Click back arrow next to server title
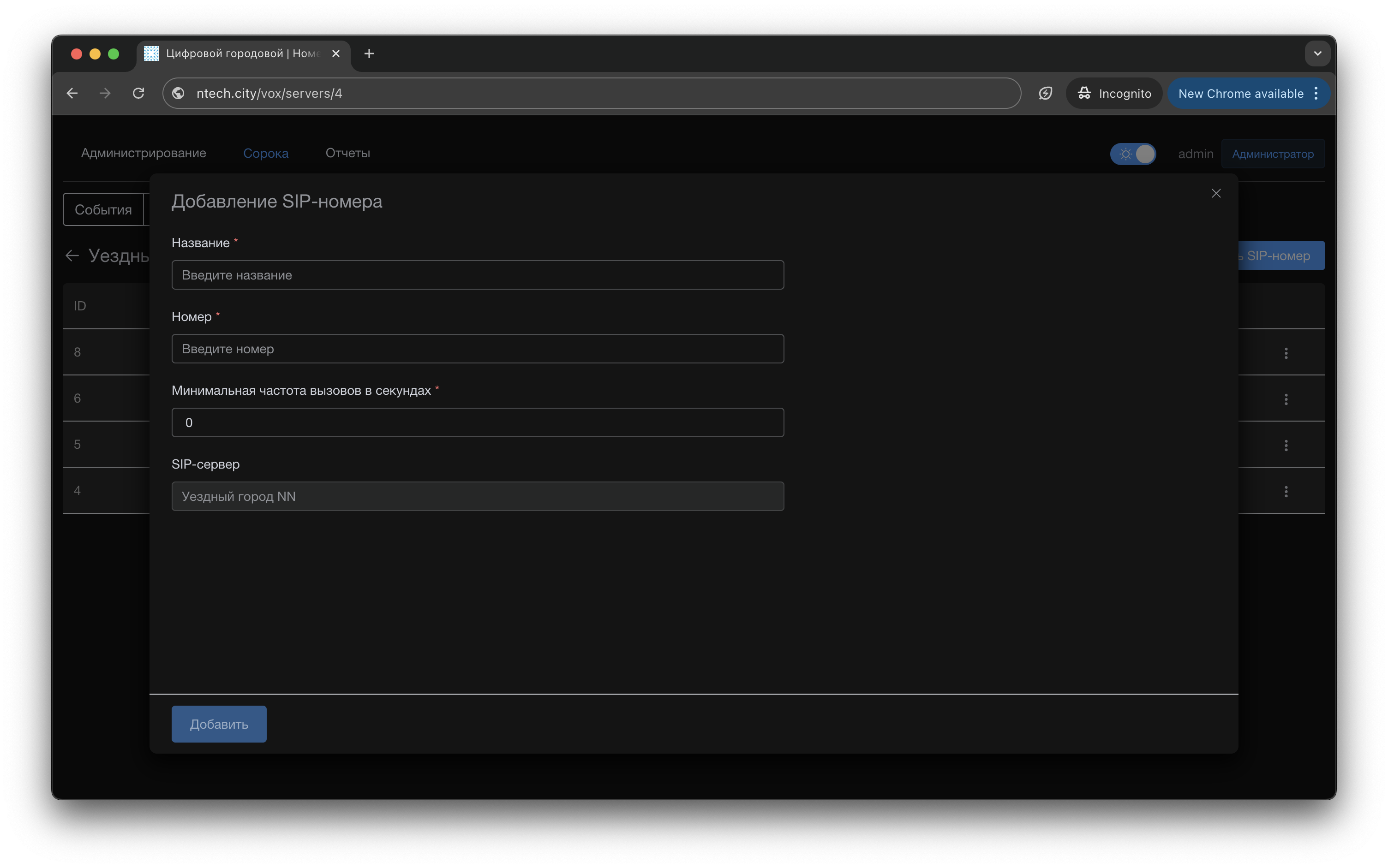The image size is (1388, 868). (72, 256)
